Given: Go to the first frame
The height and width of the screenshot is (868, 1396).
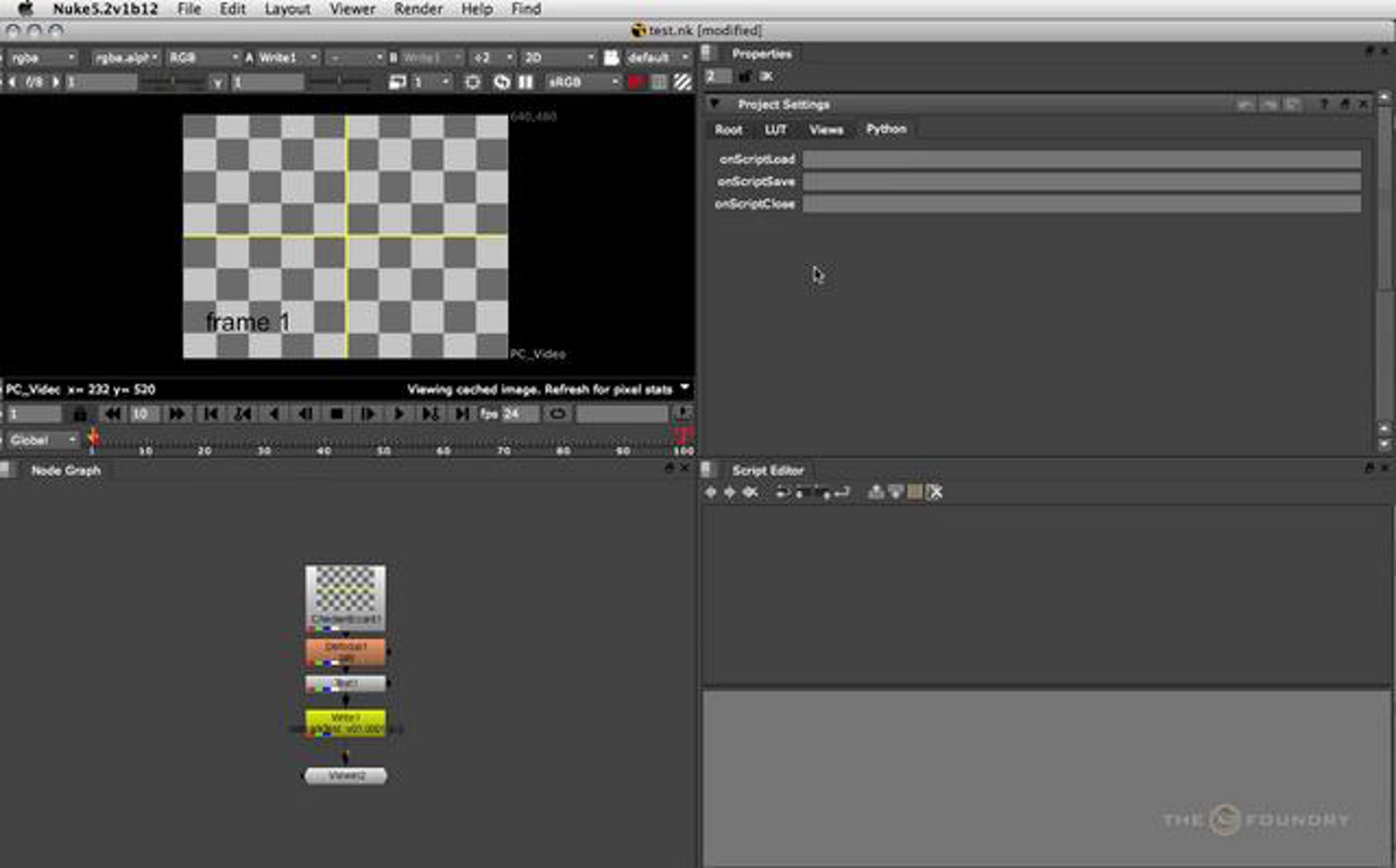Looking at the screenshot, I should (211, 414).
